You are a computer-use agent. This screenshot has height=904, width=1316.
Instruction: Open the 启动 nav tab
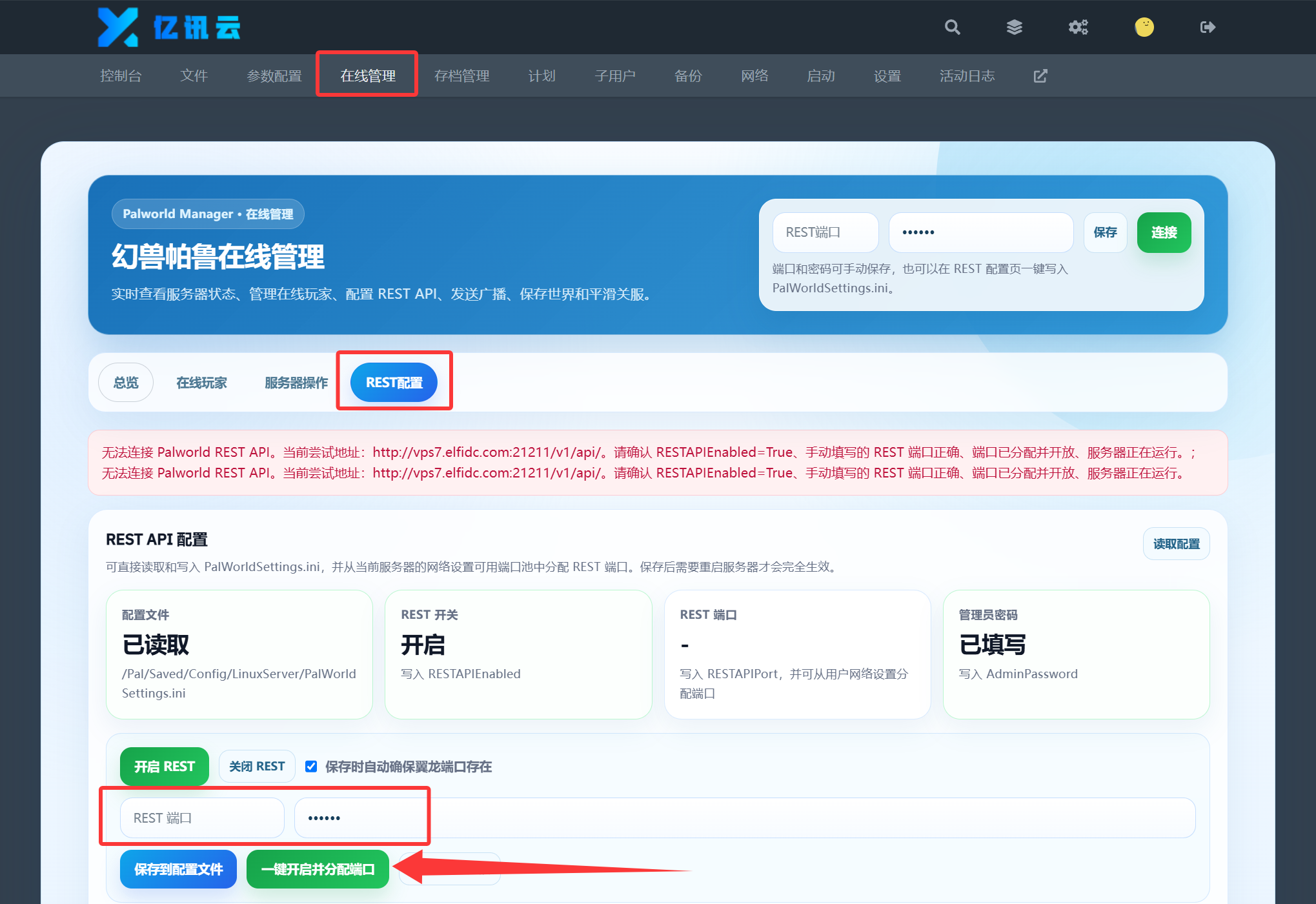pyautogui.click(x=821, y=76)
